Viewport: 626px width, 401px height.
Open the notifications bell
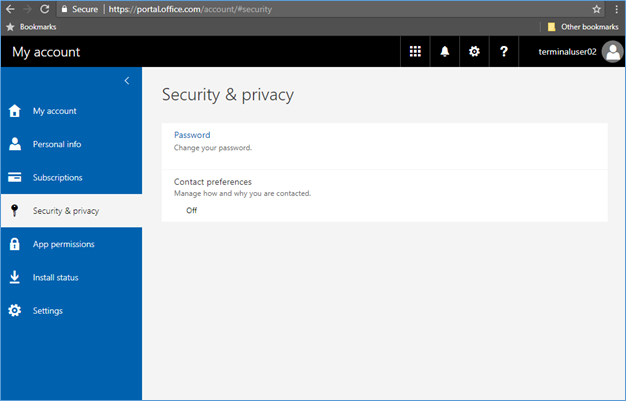coord(445,52)
